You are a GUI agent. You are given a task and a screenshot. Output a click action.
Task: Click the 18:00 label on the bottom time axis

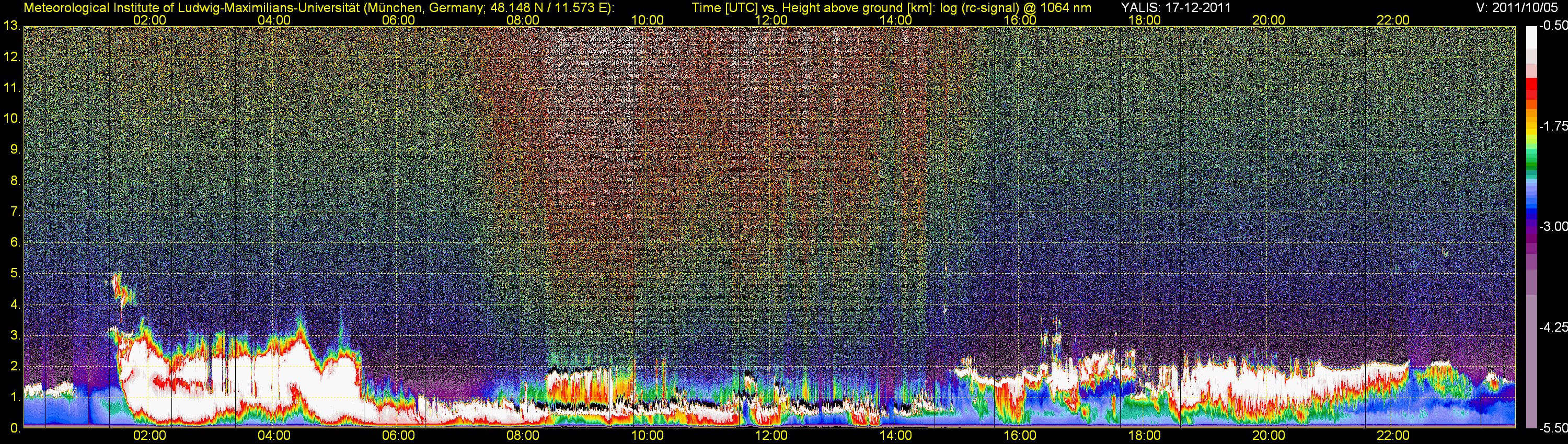click(x=1144, y=436)
